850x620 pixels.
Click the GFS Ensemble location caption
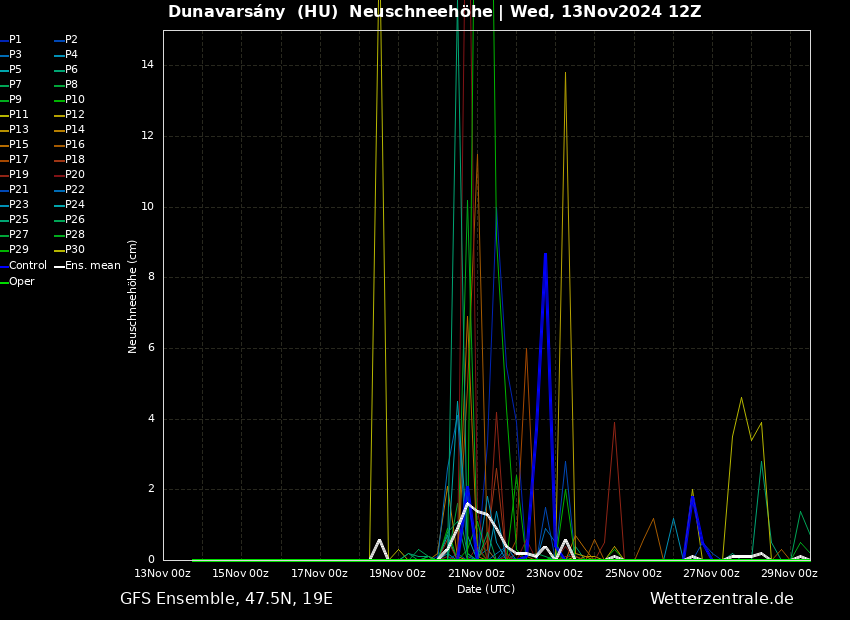(226, 599)
